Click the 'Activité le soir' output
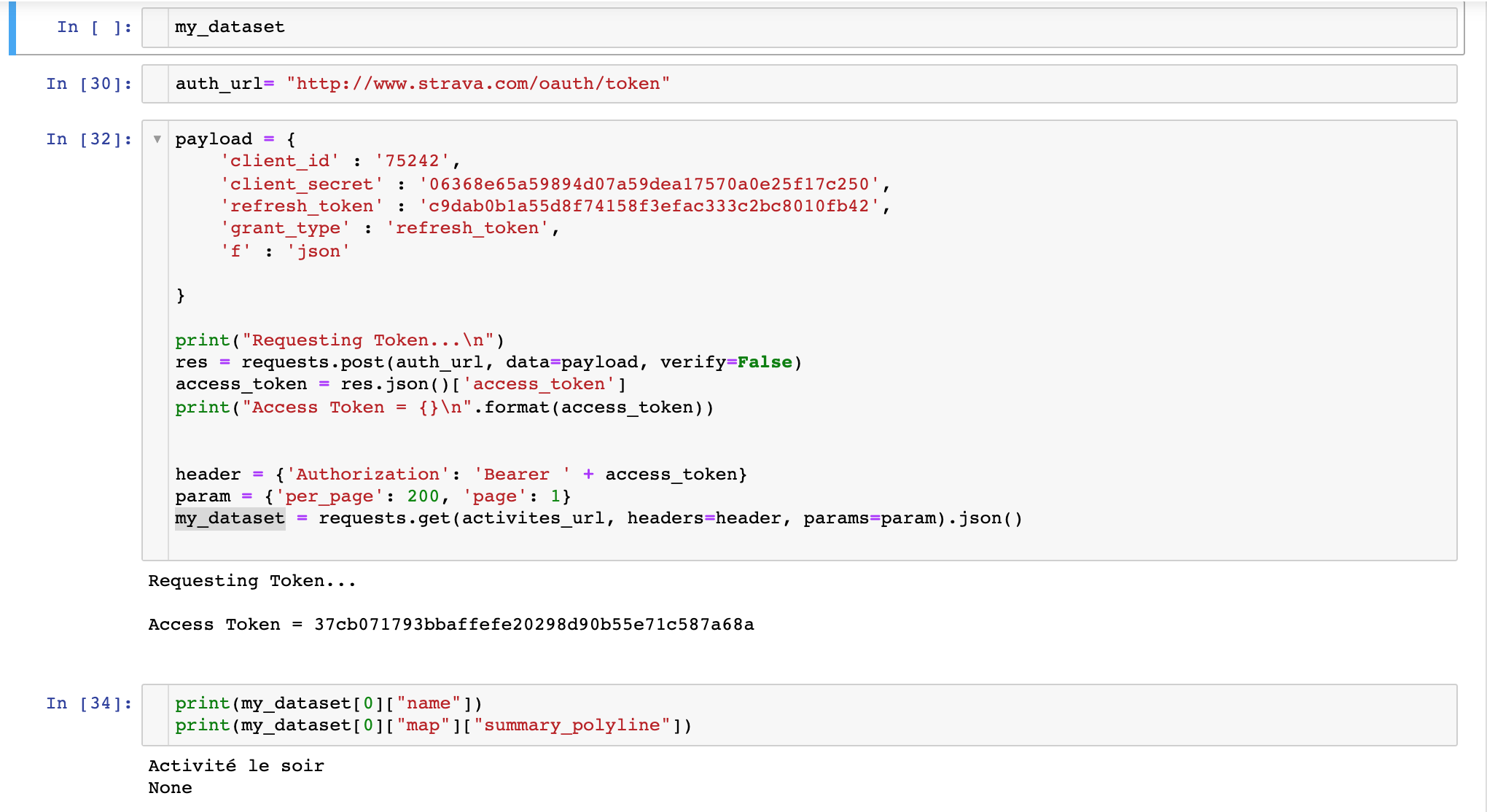 (x=236, y=766)
